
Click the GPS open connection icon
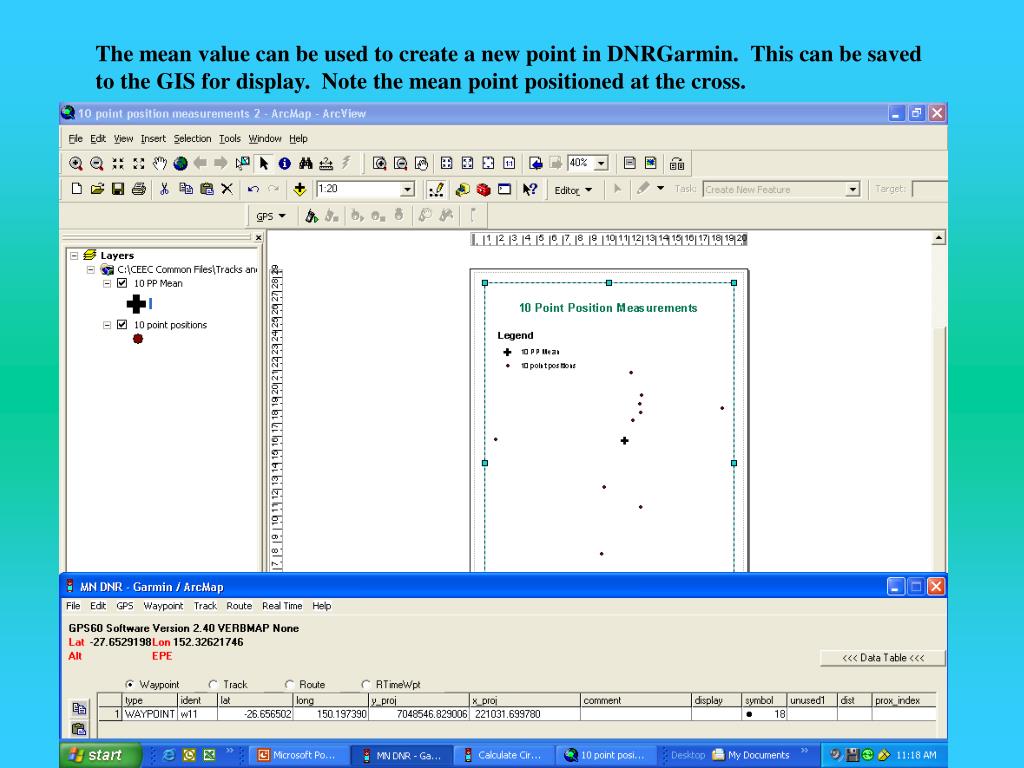[312, 216]
